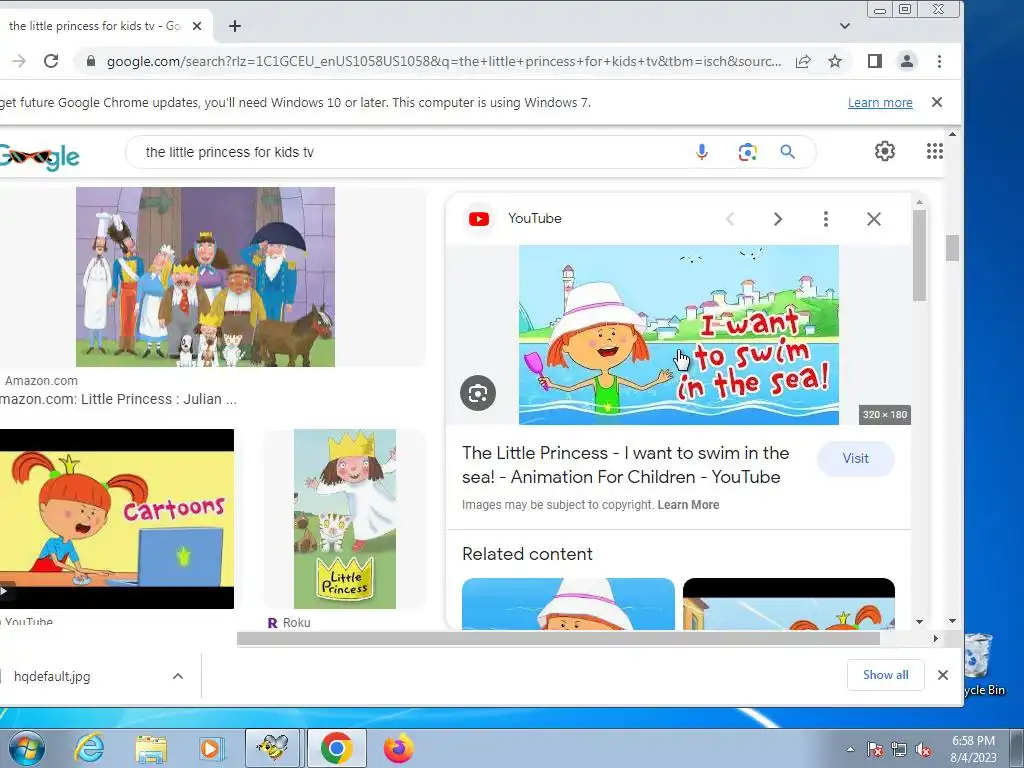Open the Cartoons YouTube video thumbnail
1024x768 pixels.
click(x=116, y=519)
